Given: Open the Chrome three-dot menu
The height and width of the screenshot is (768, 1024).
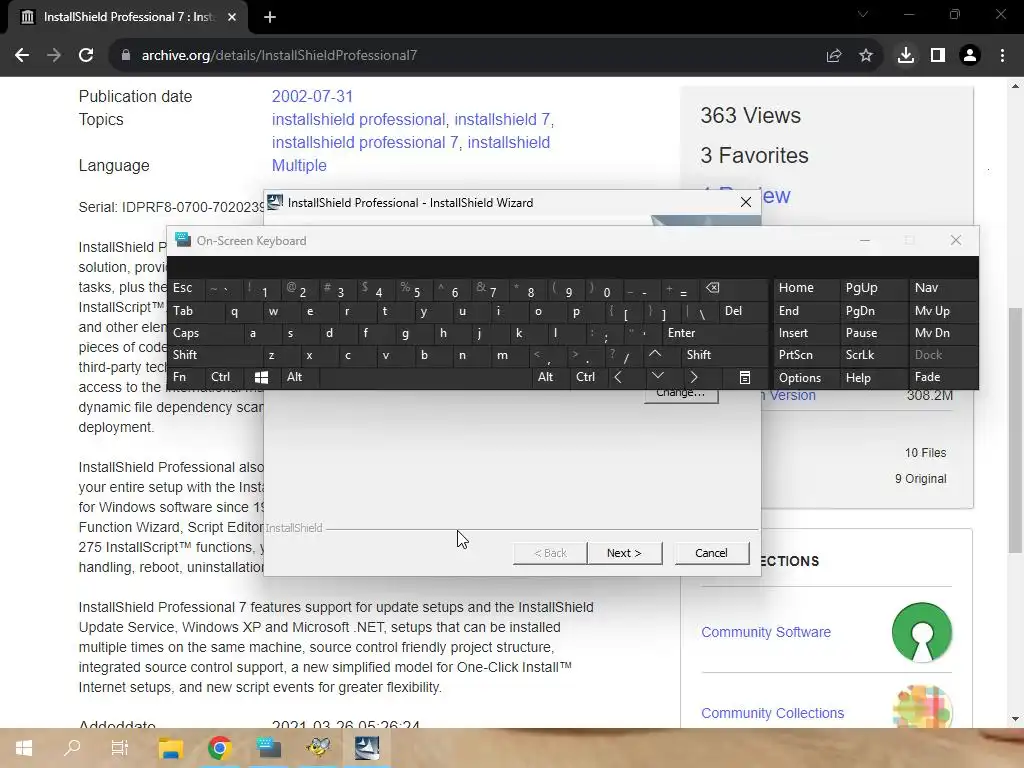Looking at the screenshot, I should click(1002, 56).
